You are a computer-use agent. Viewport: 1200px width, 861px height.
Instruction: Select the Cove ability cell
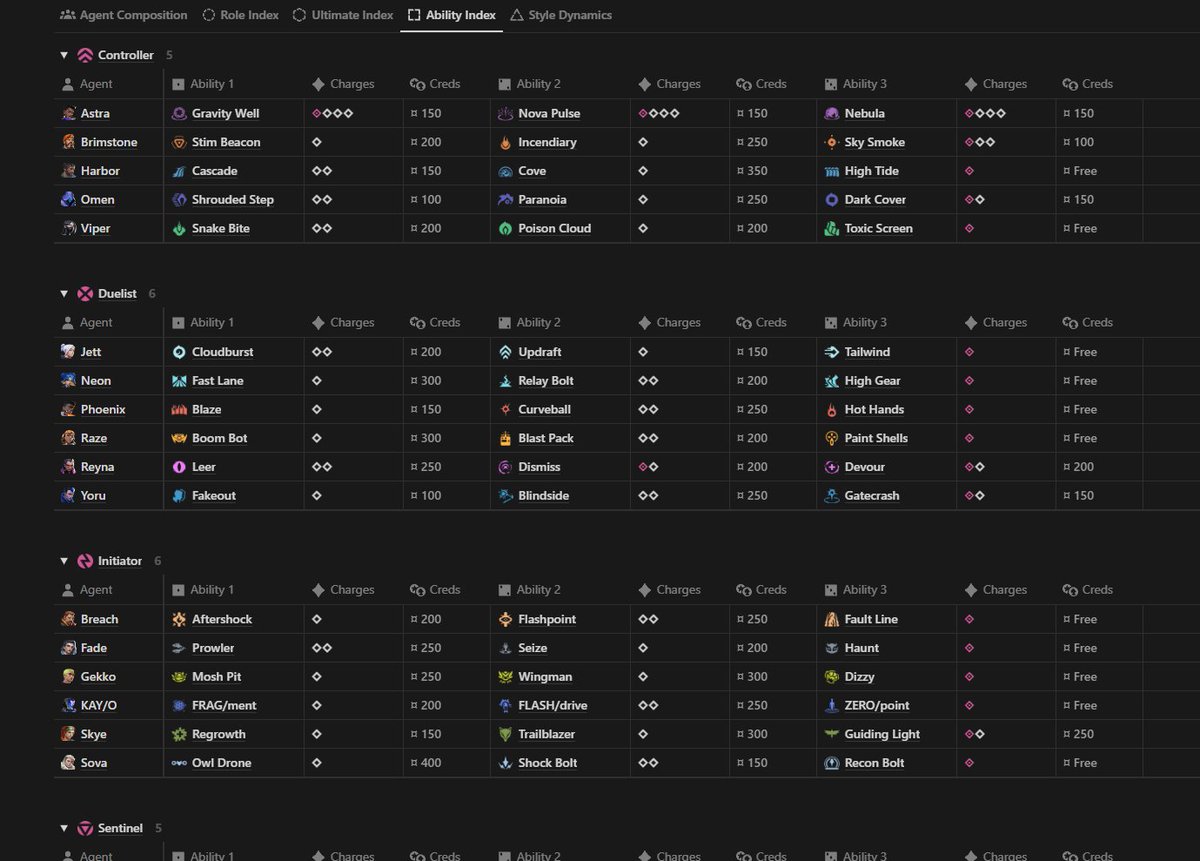(560, 171)
